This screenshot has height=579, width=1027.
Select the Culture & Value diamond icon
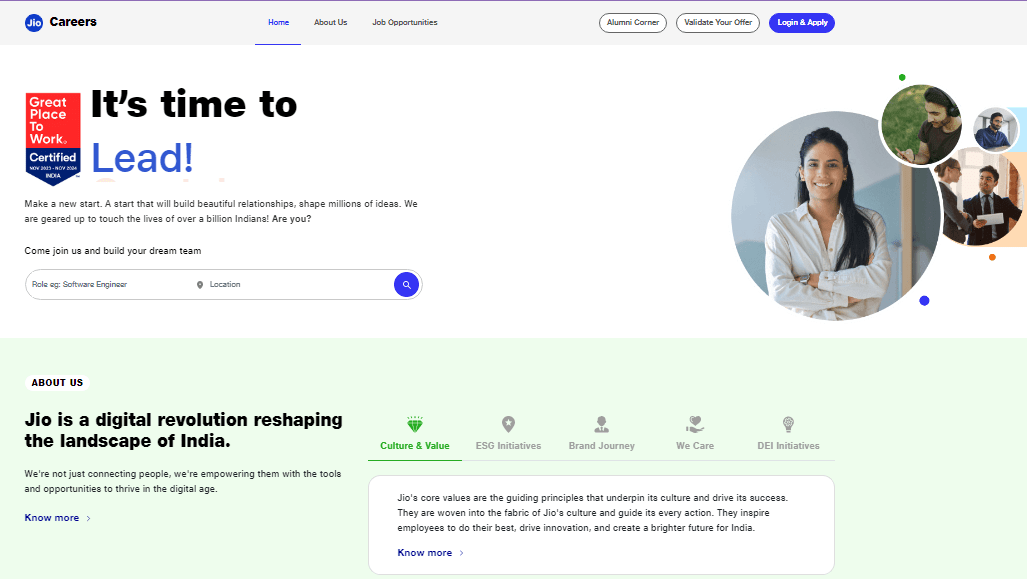point(414,422)
